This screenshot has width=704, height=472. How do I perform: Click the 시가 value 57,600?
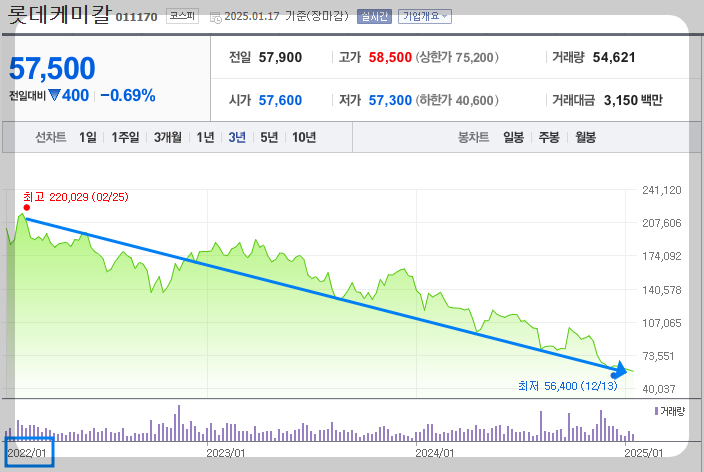point(280,100)
